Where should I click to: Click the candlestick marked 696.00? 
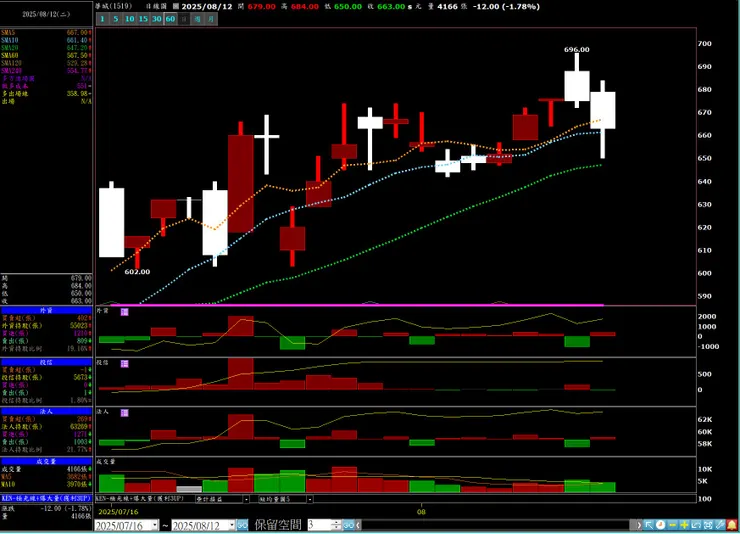[577, 86]
